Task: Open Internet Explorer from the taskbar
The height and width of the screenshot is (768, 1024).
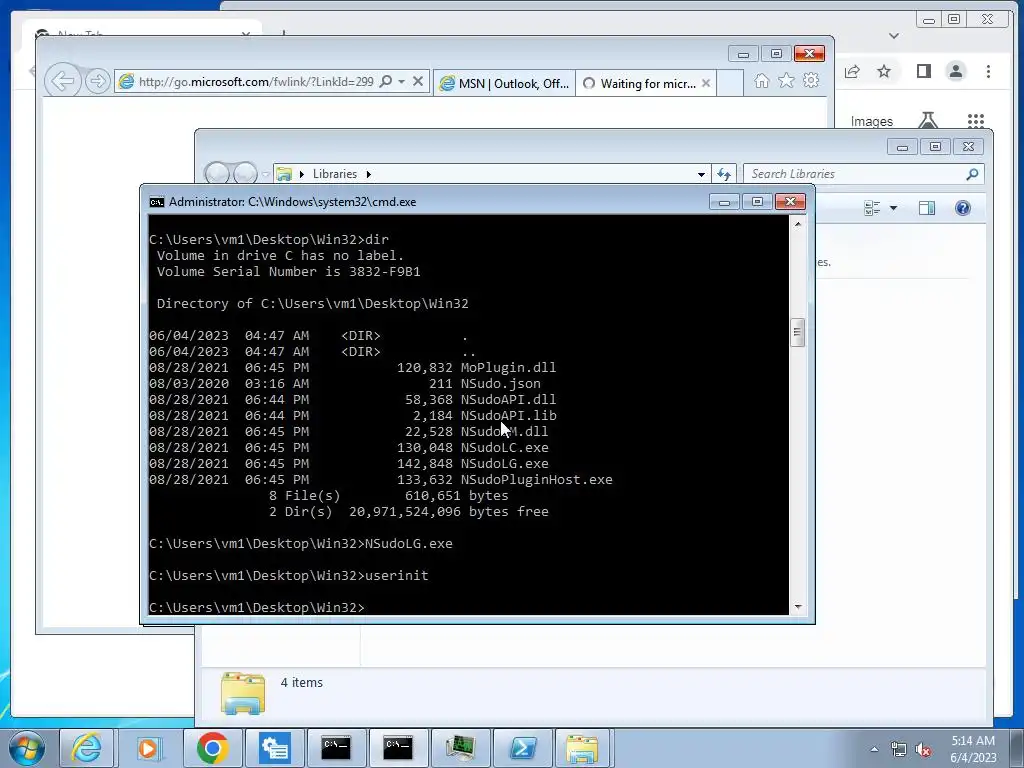Action: [x=87, y=748]
